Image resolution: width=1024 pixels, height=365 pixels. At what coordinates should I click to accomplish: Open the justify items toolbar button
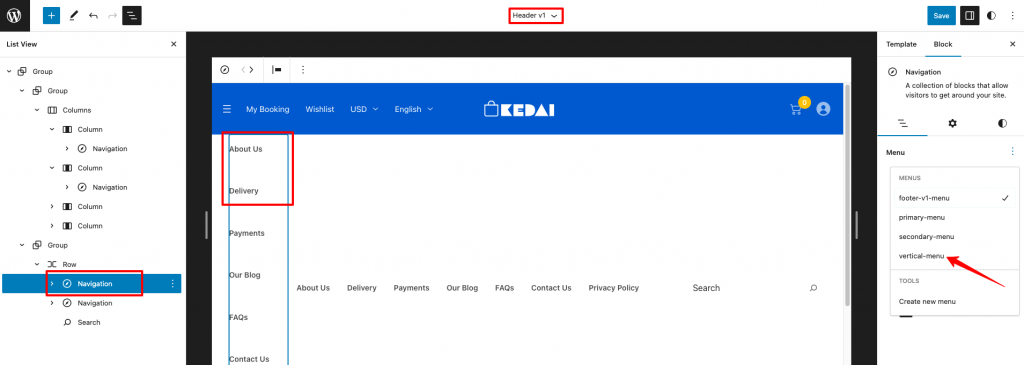[x=278, y=70]
